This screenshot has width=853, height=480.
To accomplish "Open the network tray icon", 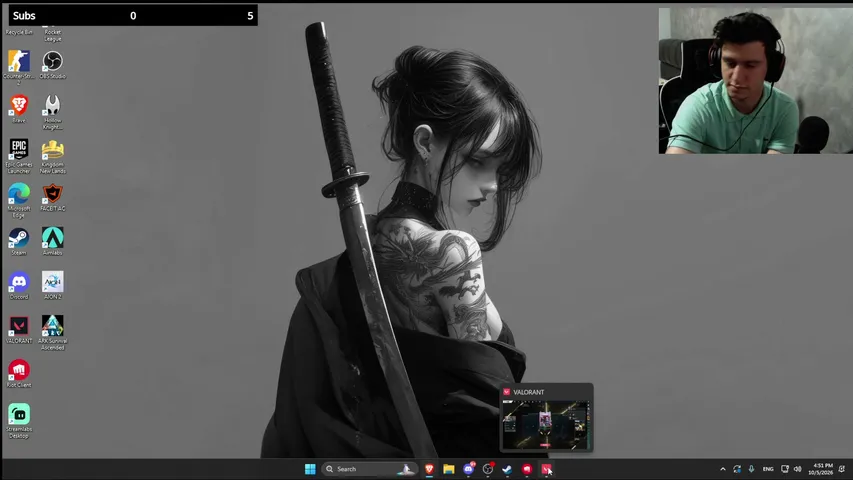I will click(784, 469).
